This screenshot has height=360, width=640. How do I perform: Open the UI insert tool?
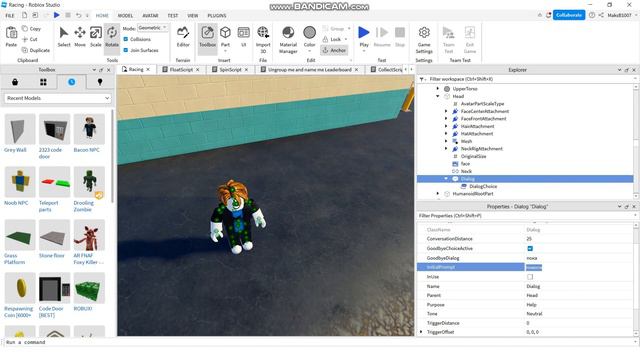tap(244, 36)
